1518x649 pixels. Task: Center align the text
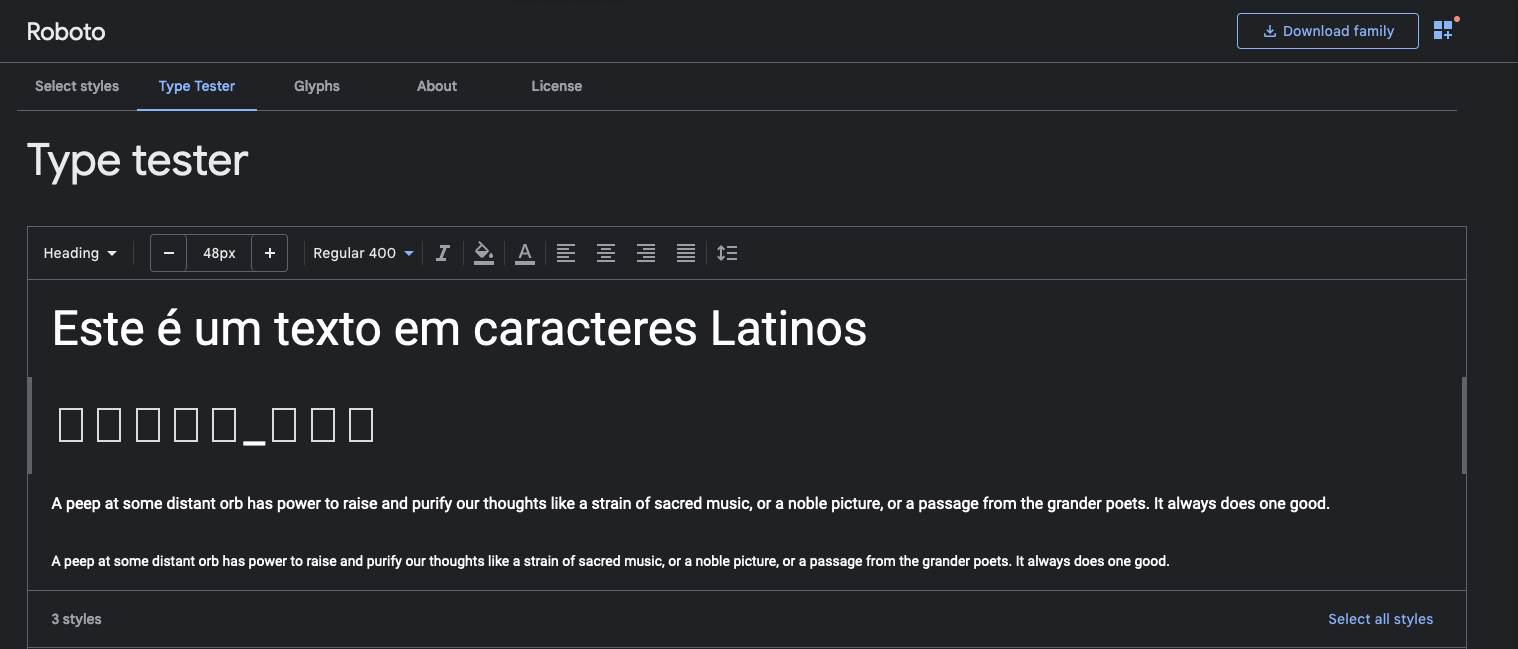pyautogui.click(x=606, y=253)
